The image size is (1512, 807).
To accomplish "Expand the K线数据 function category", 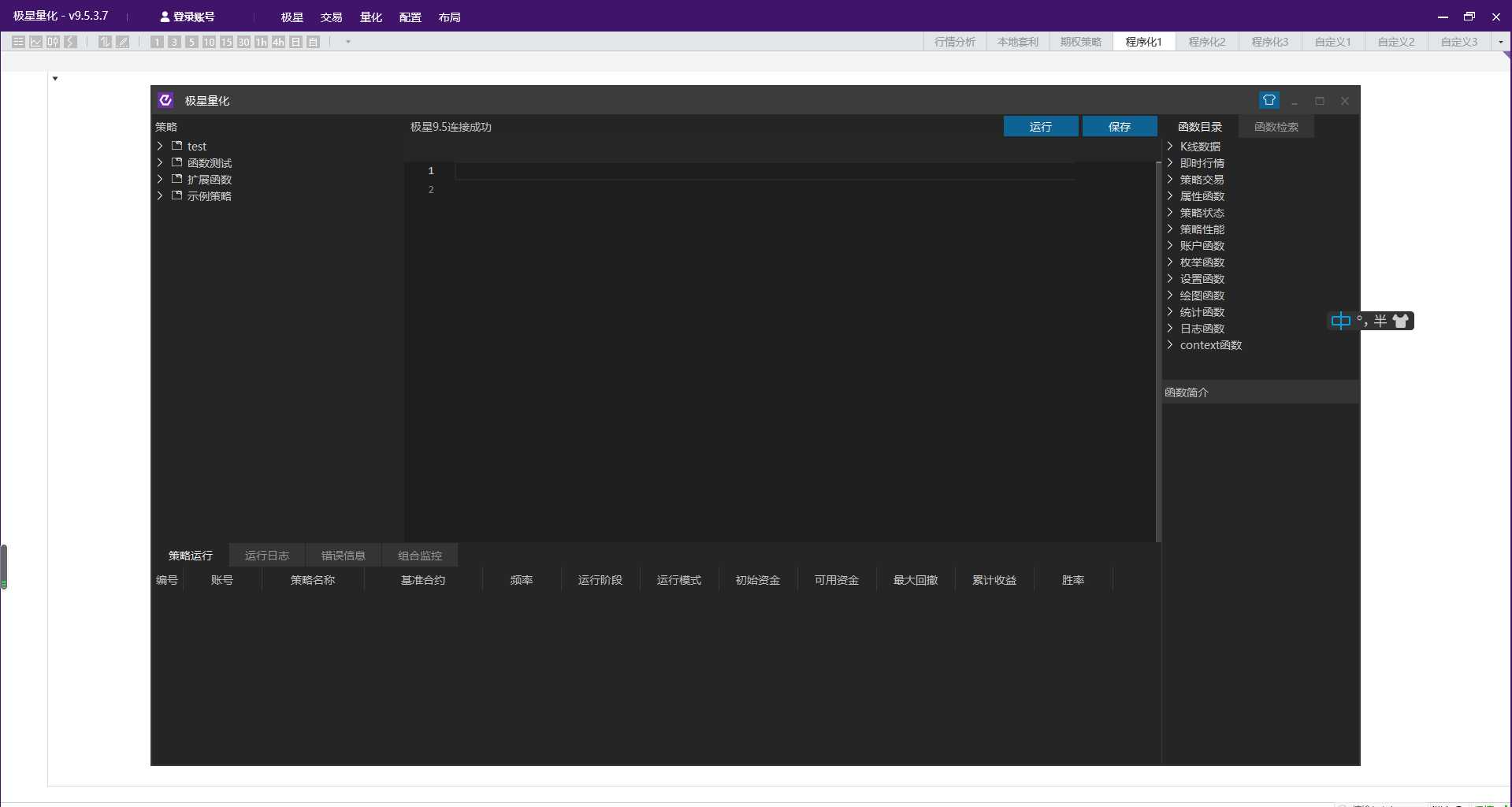I will [x=1170, y=146].
